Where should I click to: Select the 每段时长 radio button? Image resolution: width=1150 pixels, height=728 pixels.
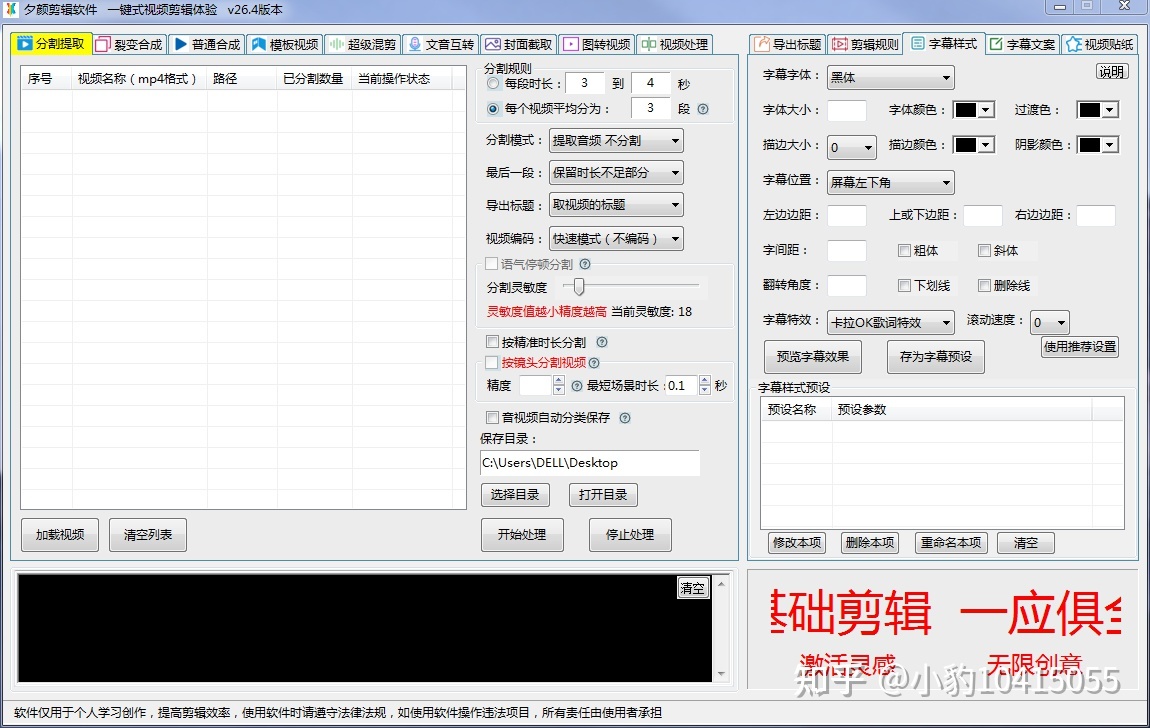pyautogui.click(x=493, y=83)
